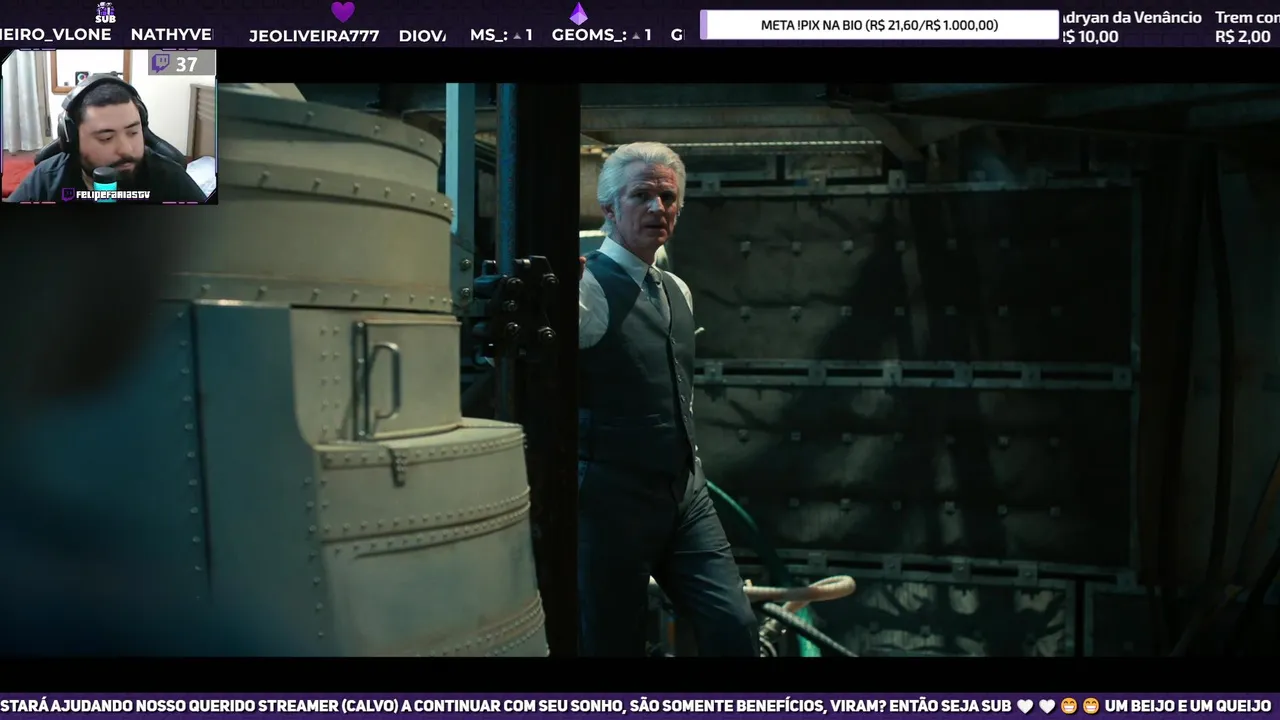Click the META !PIX NA BIO goal bar
This screenshot has width=1280, height=720.
[879, 25]
